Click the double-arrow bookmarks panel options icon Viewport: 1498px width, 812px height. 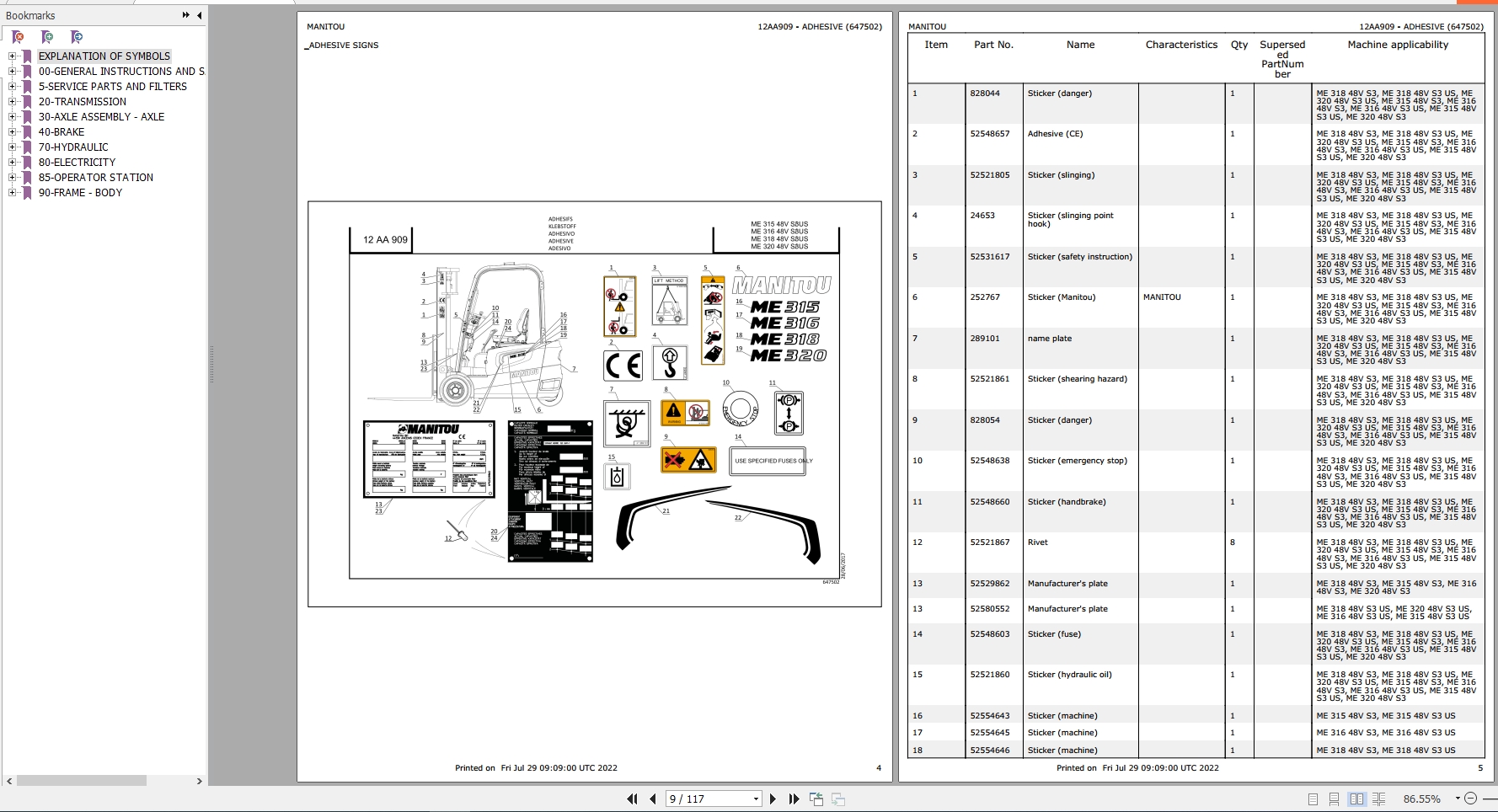click(x=185, y=15)
